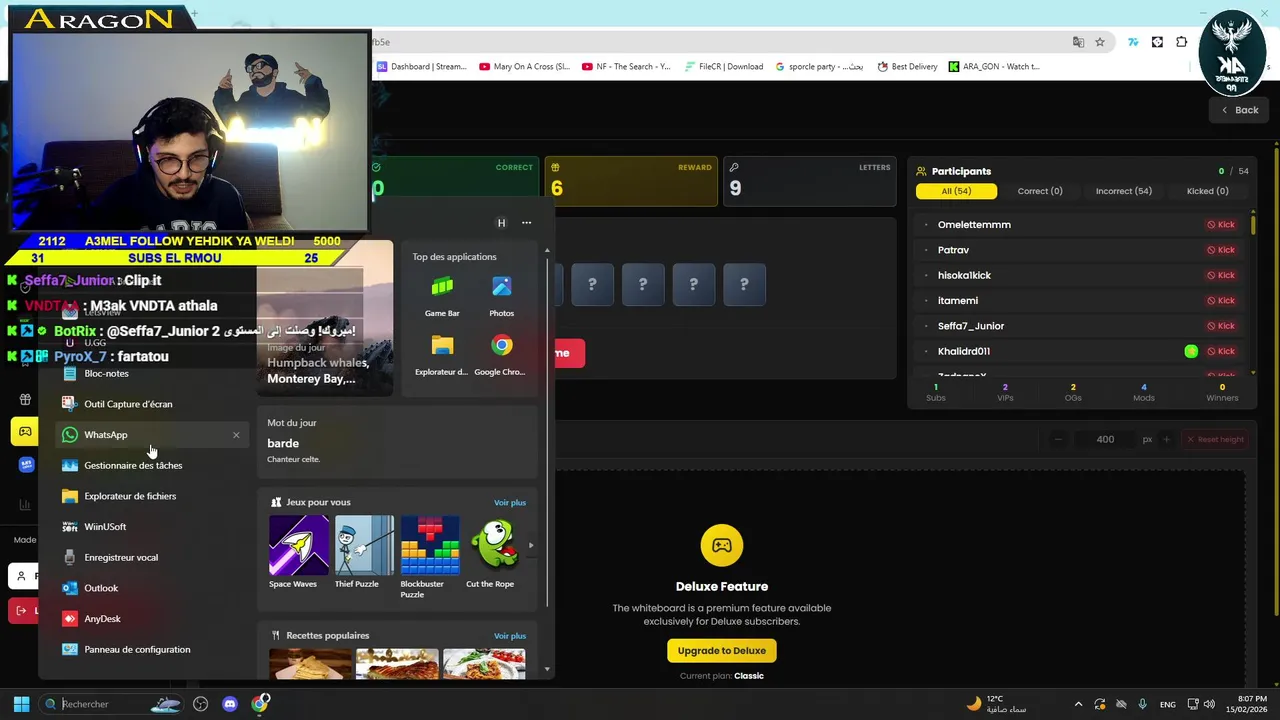Image resolution: width=1280 pixels, height=720 pixels.
Task: Click the Back button
Action: [1238, 110]
